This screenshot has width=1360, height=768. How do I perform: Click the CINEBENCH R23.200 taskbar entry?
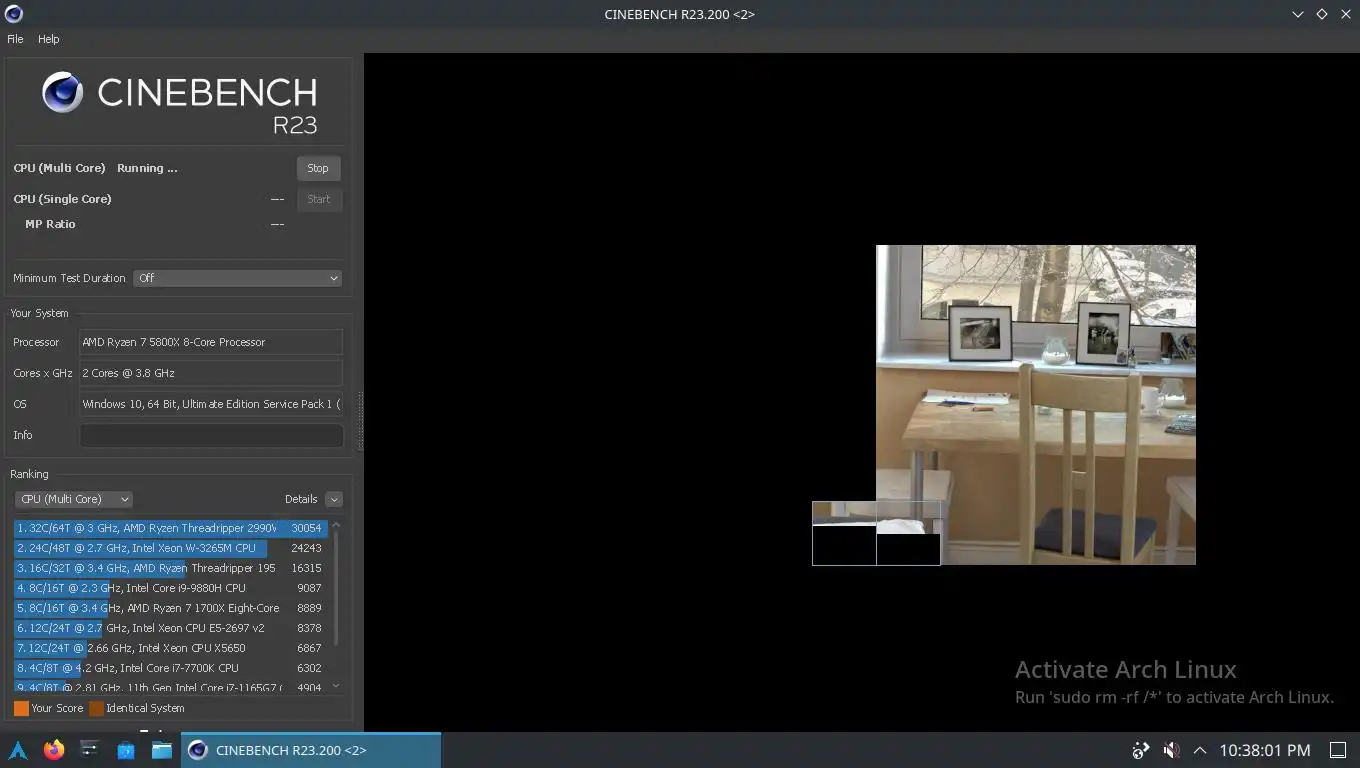coord(310,750)
